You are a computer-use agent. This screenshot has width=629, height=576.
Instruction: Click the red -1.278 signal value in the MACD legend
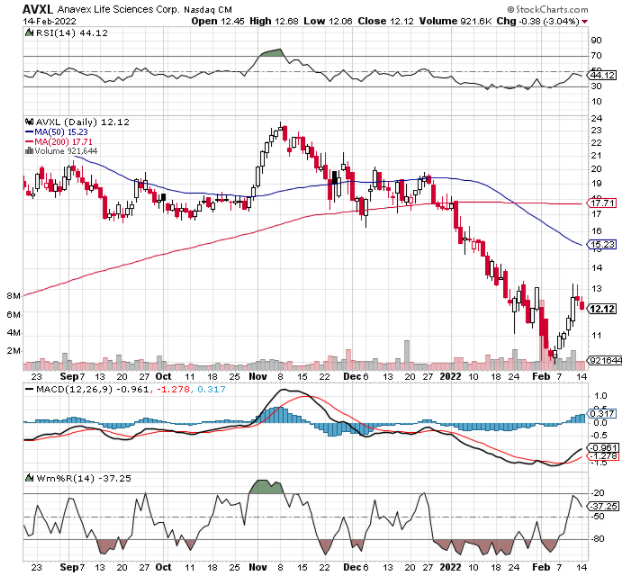point(173,389)
